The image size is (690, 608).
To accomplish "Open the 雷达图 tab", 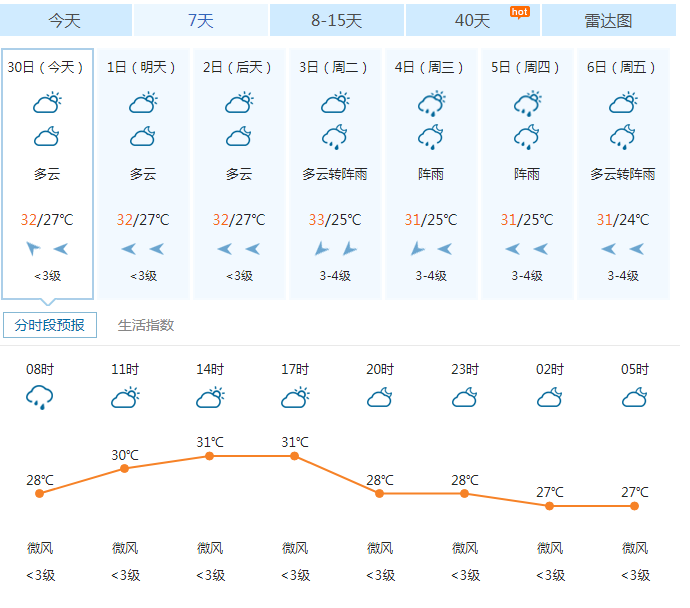I will [609, 20].
